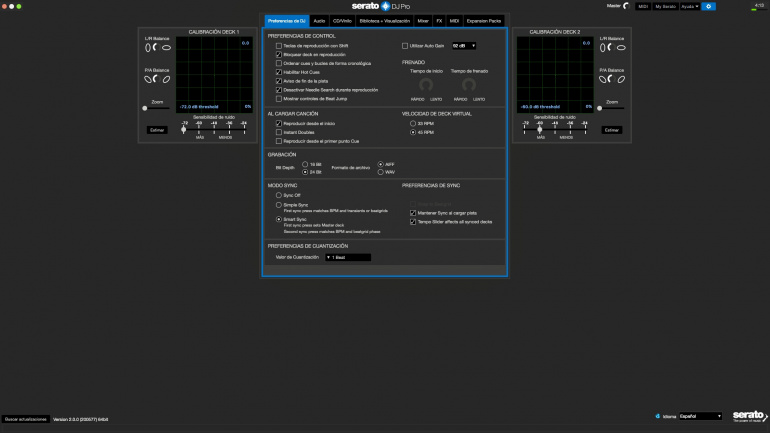Select 33 RPM virtual deck speed
This screenshot has height=433, width=770.
tap(412, 123)
